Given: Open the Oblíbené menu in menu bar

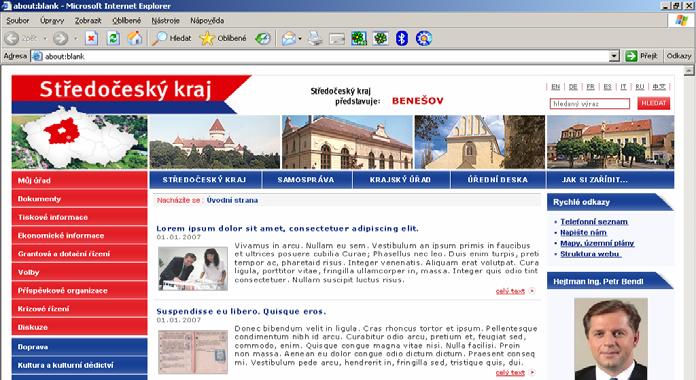Looking at the screenshot, I should (x=127, y=20).
